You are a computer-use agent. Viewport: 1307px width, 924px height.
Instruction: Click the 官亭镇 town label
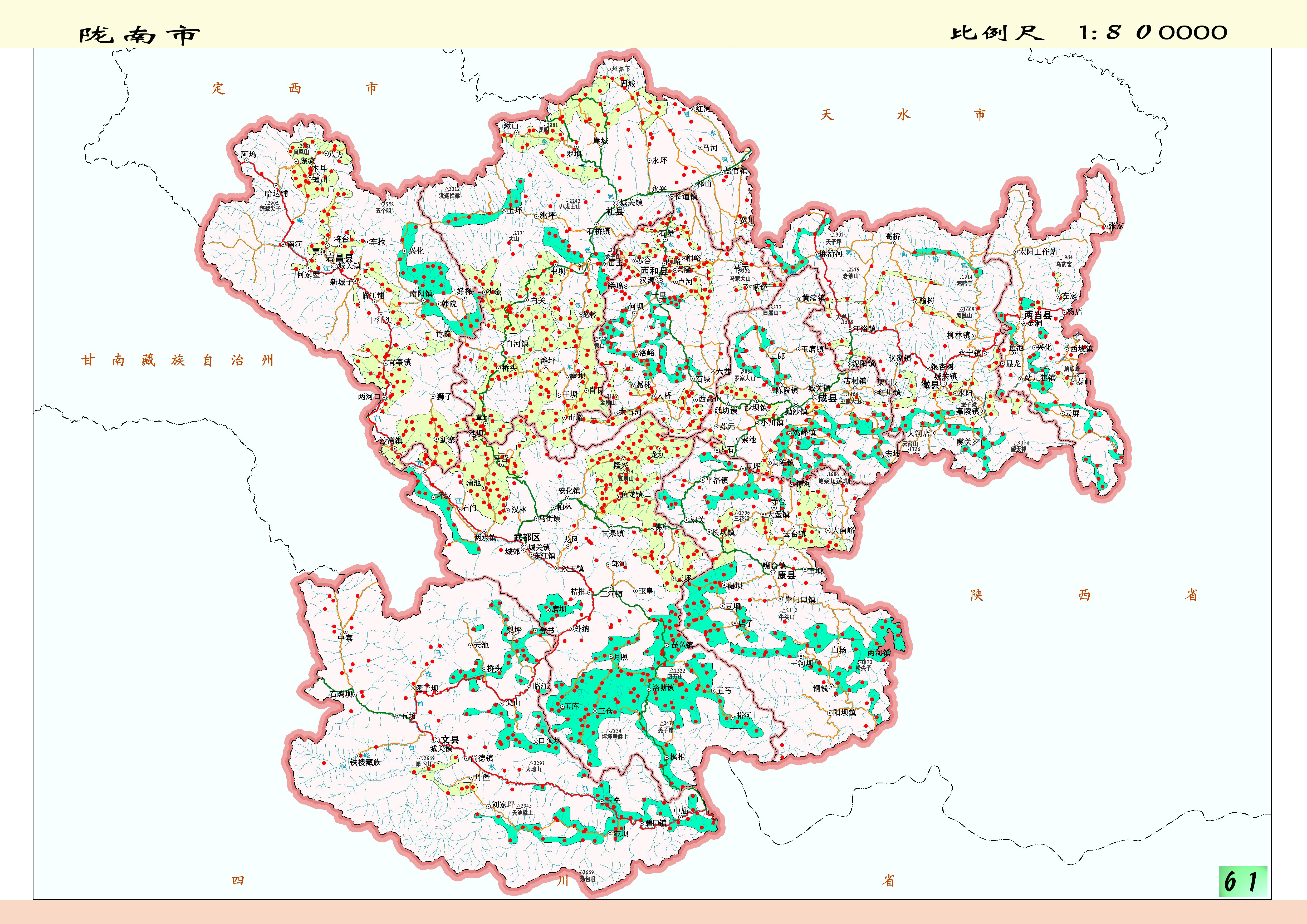(x=400, y=362)
